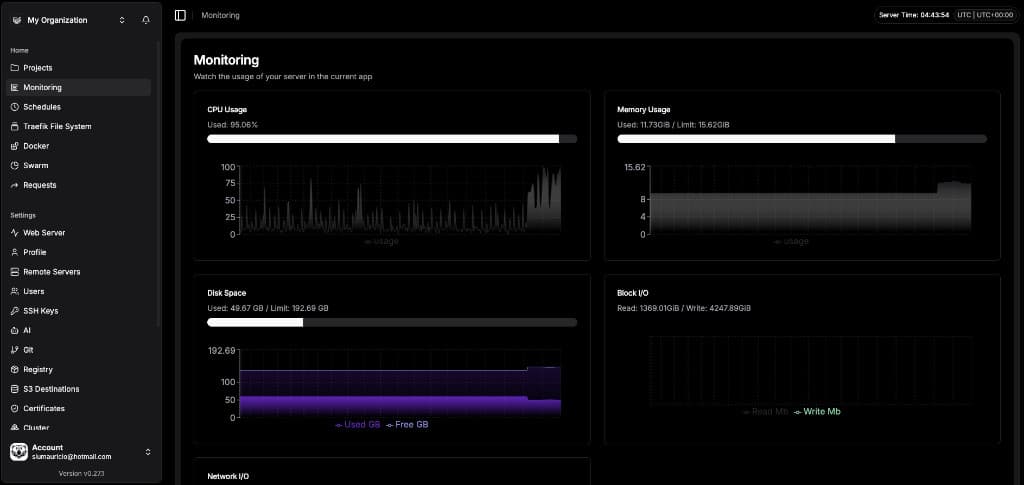Click the Requests arrow icon
This screenshot has width=1024, height=485.
click(x=15, y=185)
